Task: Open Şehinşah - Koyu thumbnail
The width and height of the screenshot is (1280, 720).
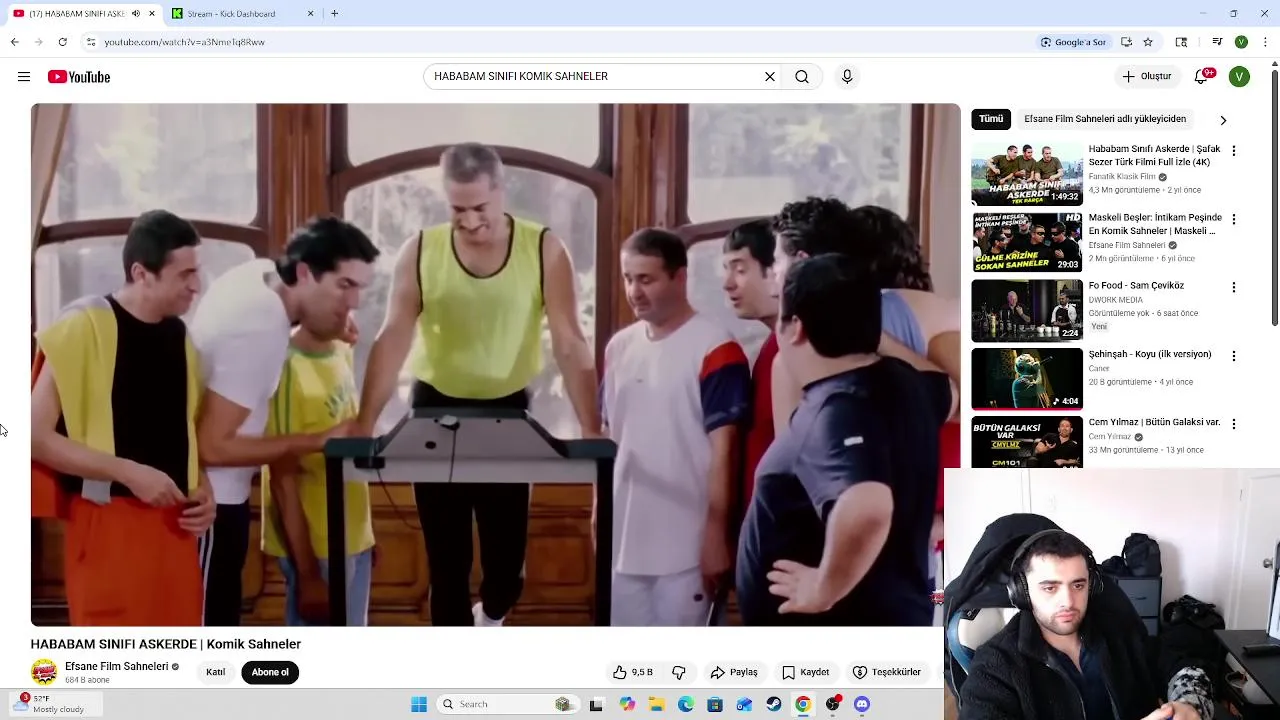Action: [x=1027, y=378]
